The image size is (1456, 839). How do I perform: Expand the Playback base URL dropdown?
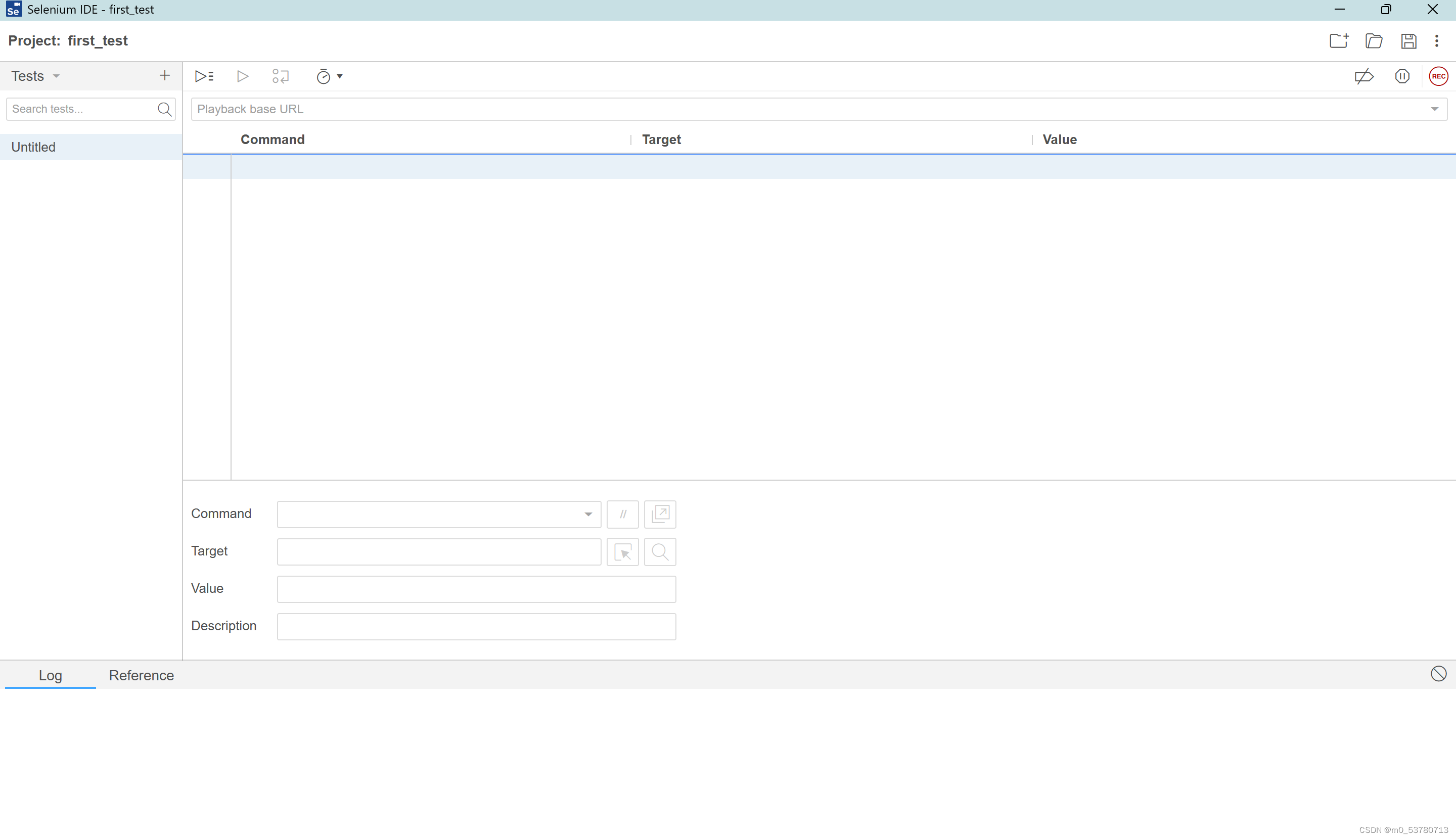(x=1434, y=109)
